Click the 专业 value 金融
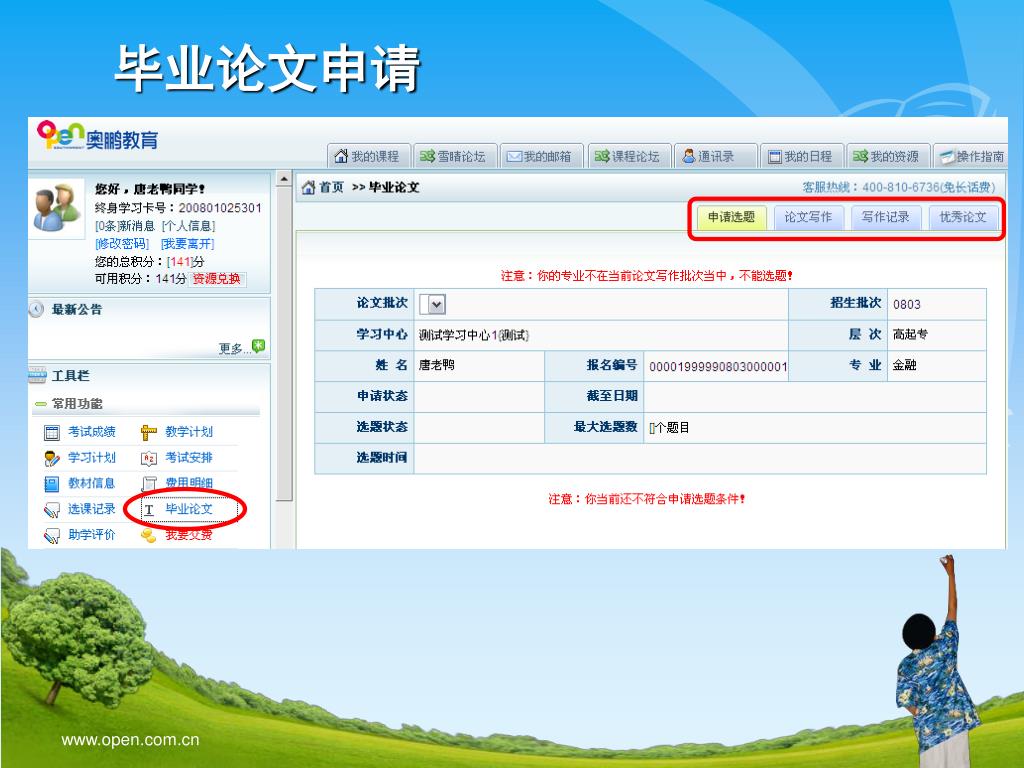The width and height of the screenshot is (1024, 768). pyautogui.click(x=904, y=365)
